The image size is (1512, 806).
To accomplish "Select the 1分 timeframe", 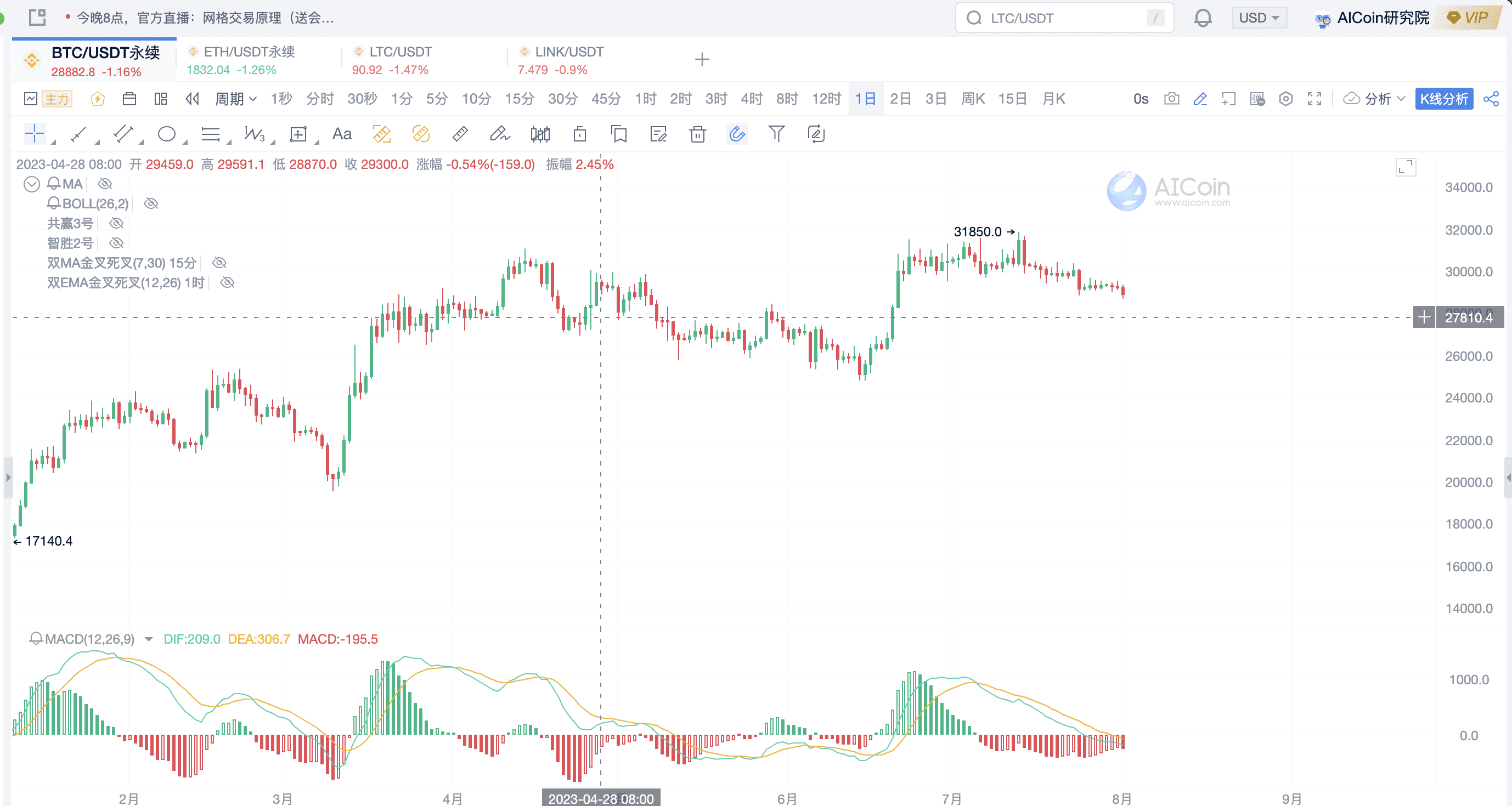I will [402, 99].
